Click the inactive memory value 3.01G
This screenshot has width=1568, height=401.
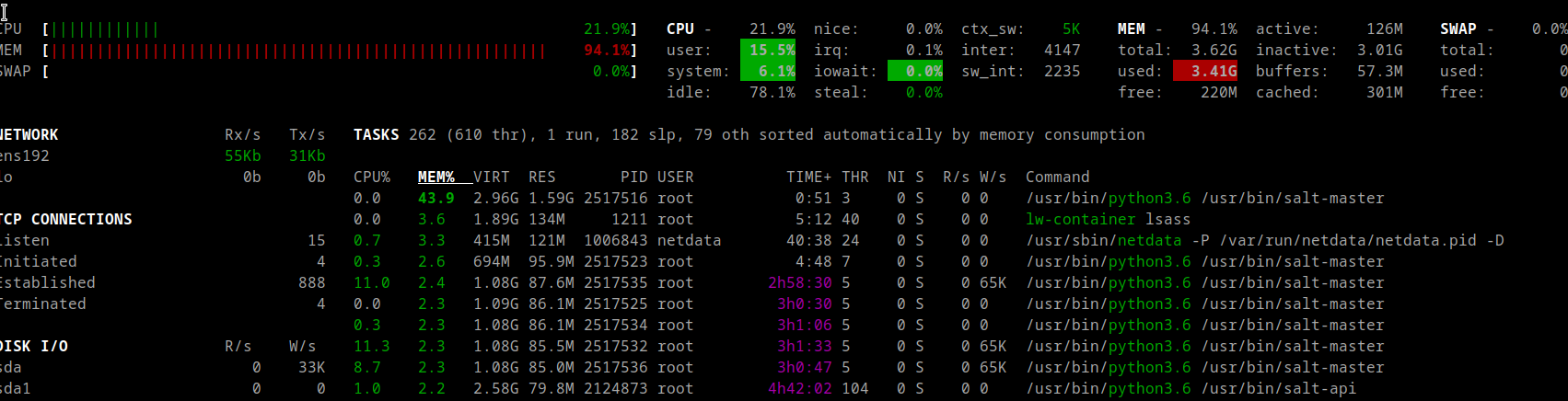point(1380,51)
